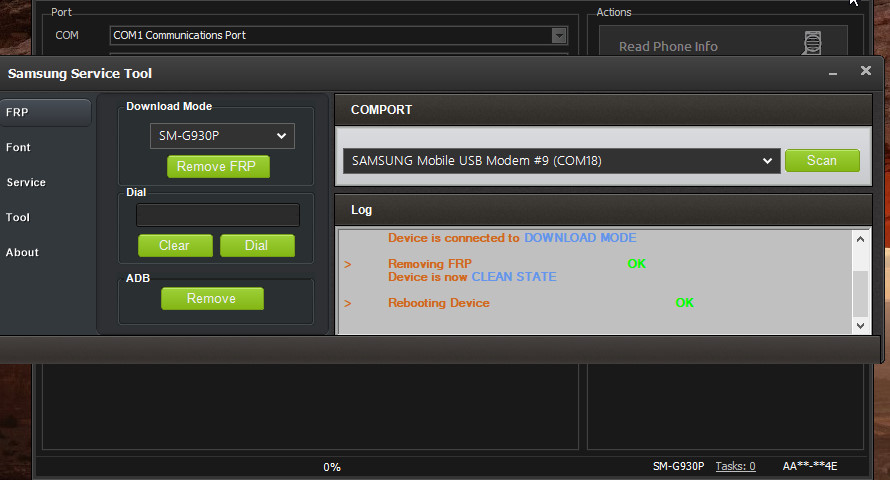Click the AA**-**4E status bar text
This screenshot has width=890, height=480.
810,466
